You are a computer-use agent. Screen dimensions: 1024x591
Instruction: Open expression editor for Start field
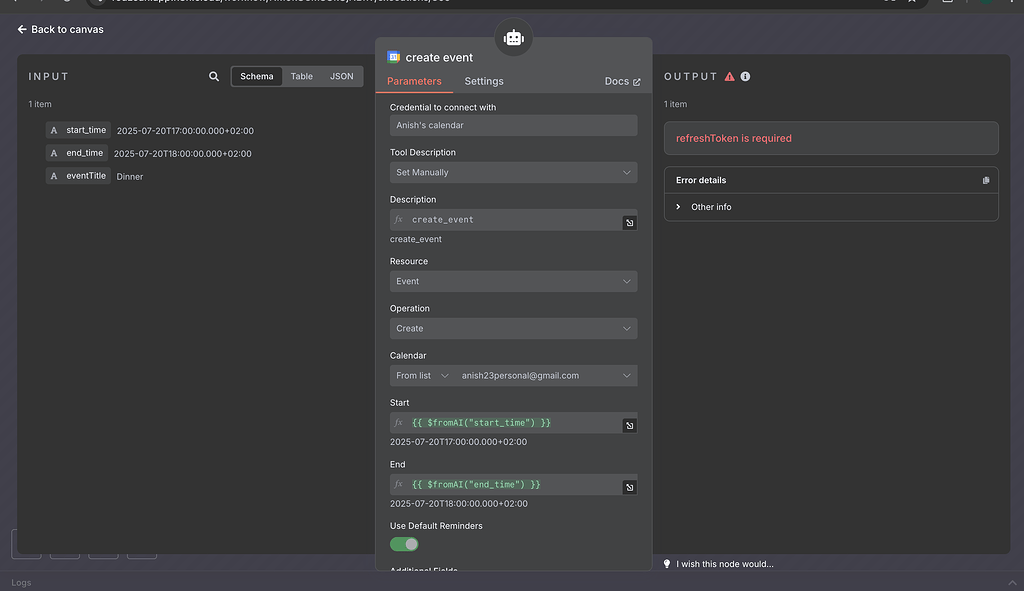point(629,426)
